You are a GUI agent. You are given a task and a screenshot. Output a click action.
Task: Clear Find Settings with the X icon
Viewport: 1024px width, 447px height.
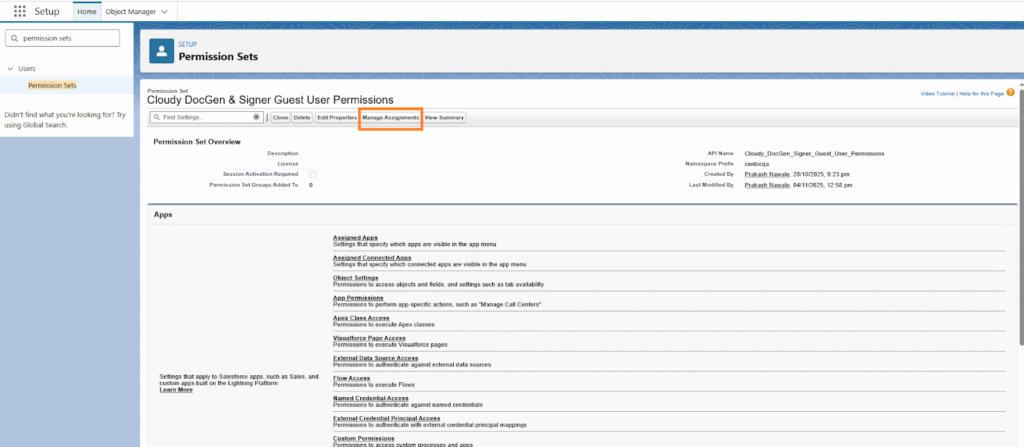256,117
